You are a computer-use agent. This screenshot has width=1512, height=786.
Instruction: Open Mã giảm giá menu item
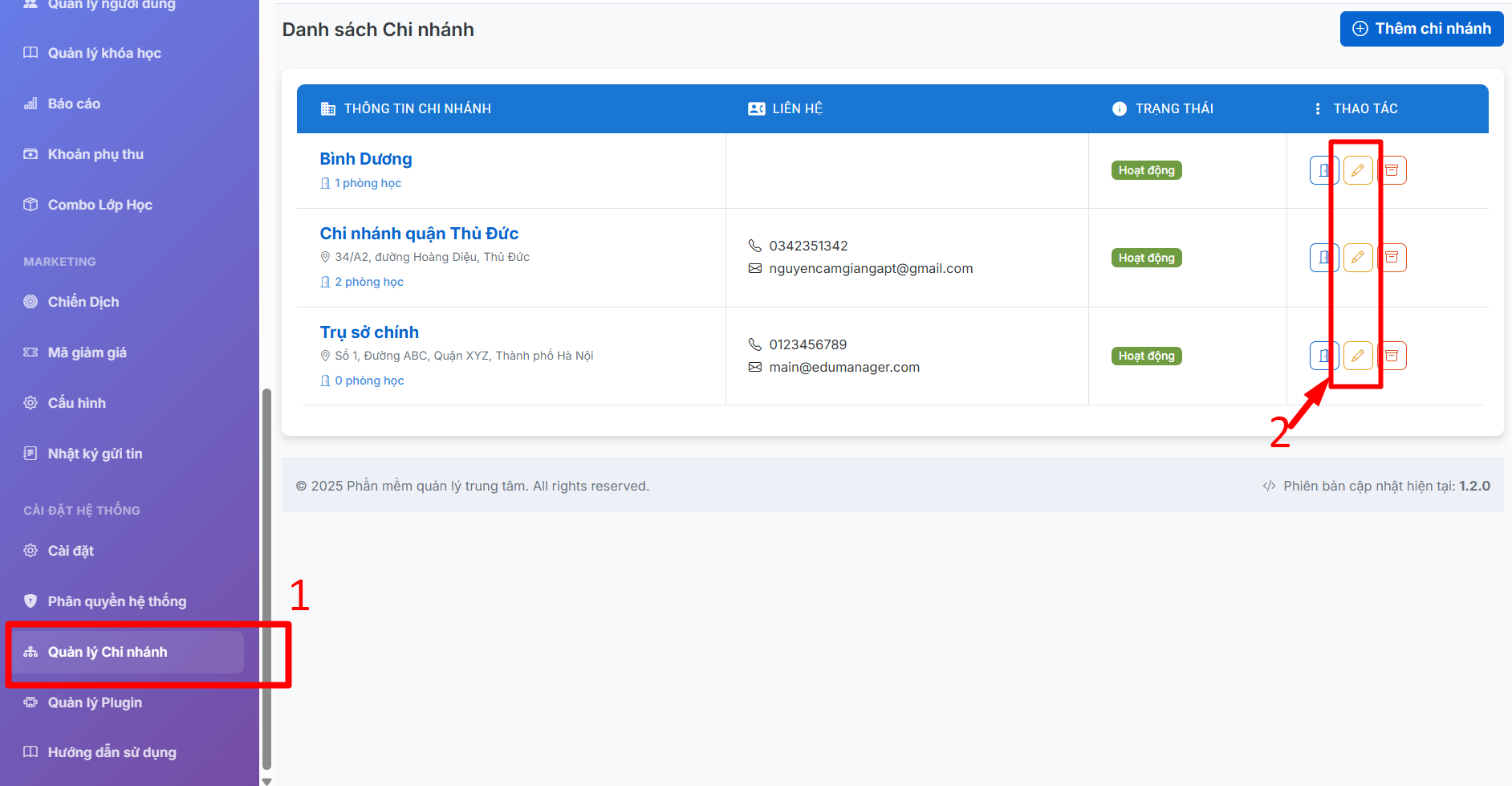point(87,352)
